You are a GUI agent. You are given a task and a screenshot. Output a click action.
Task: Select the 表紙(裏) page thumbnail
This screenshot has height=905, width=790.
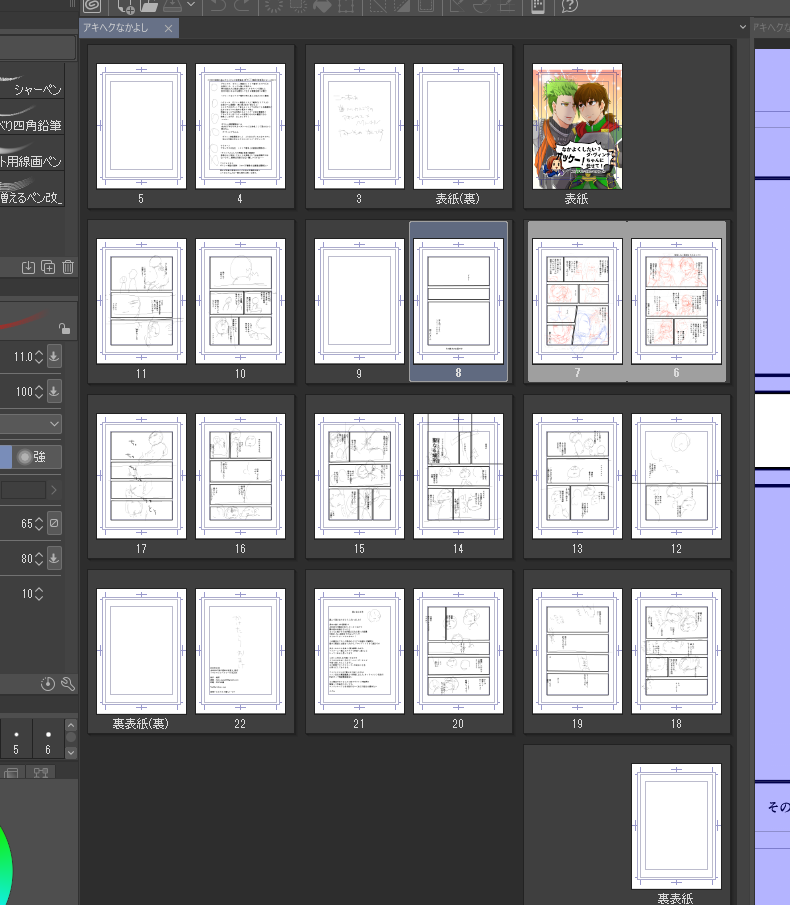coord(458,126)
